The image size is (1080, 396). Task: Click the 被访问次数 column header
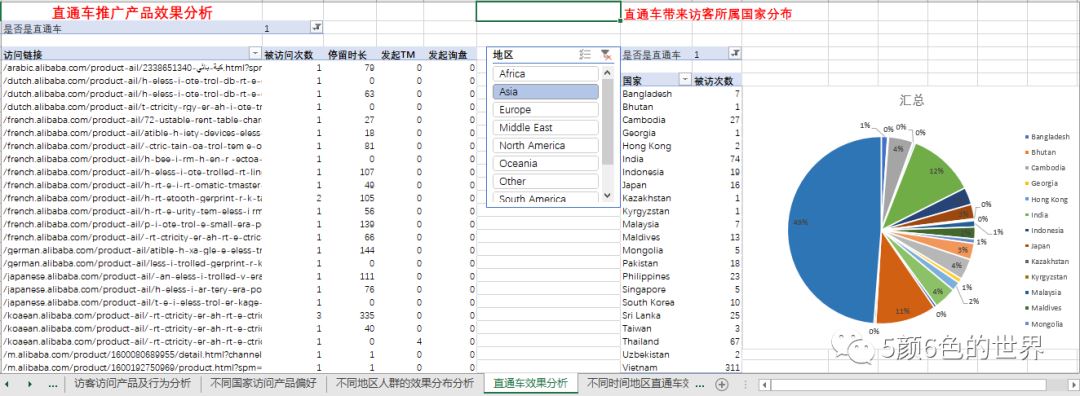coord(289,54)
